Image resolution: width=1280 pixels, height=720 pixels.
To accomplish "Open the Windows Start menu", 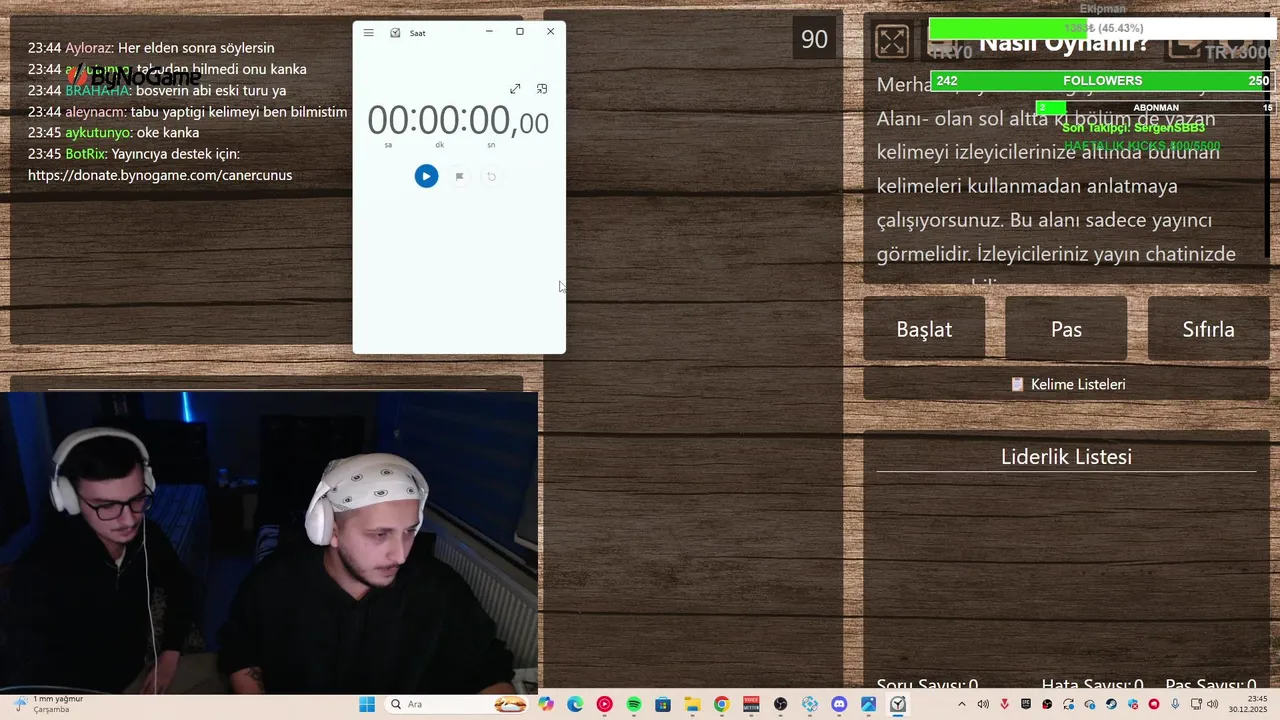I will tap(367, 705).
